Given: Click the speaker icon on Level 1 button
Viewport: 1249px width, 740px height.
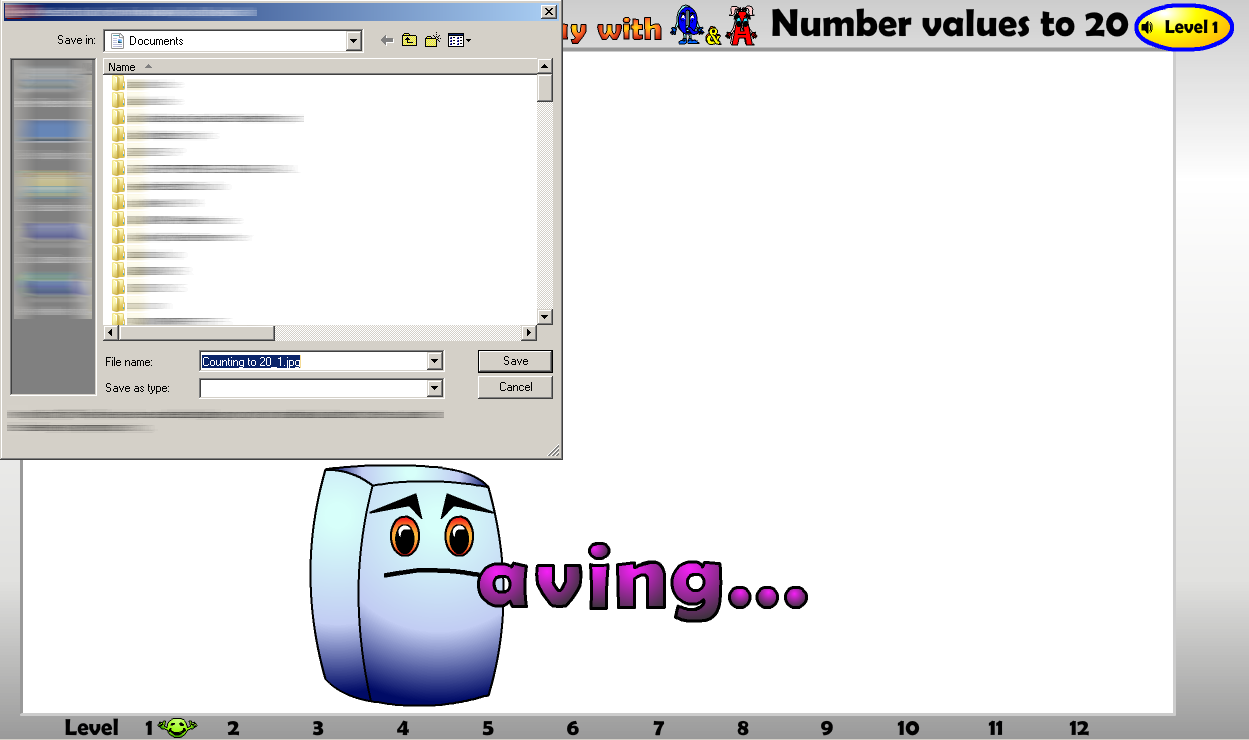Looking at the screenshot, I should point(1147,27).
